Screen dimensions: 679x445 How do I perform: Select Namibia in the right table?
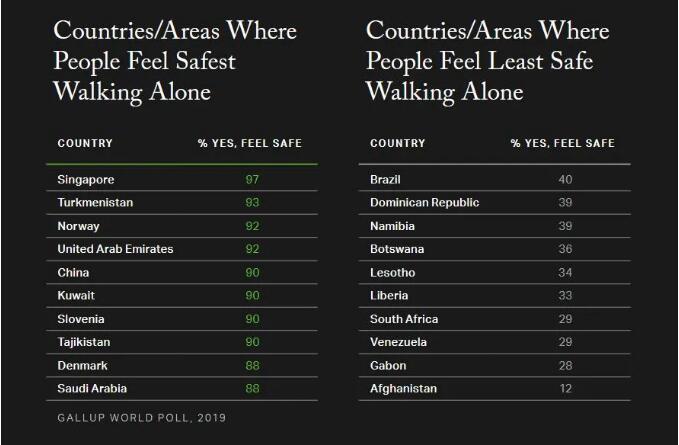(392, 226)
